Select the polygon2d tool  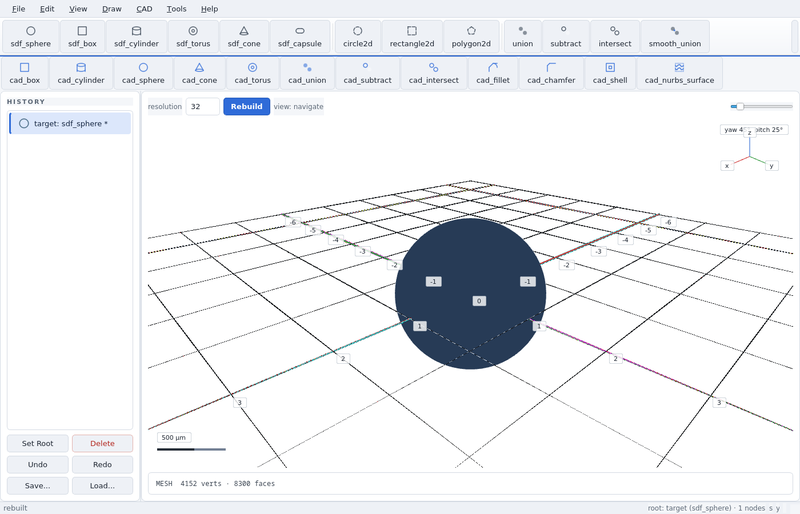point(471,37)
